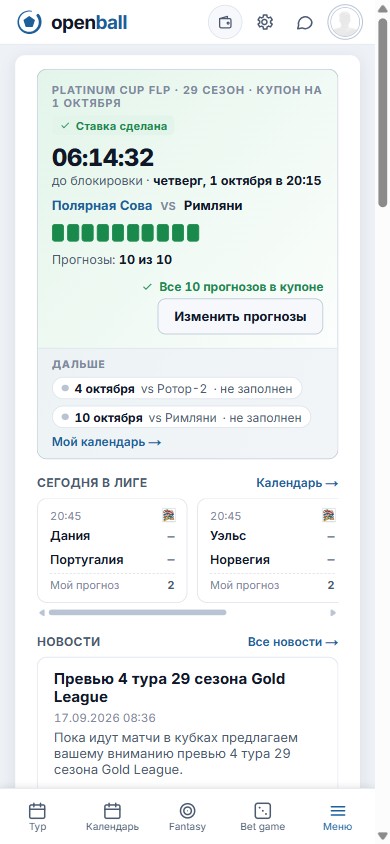Click Мой прогнoз row in Дания card
The image size is (390, 844).
point(112,585)
